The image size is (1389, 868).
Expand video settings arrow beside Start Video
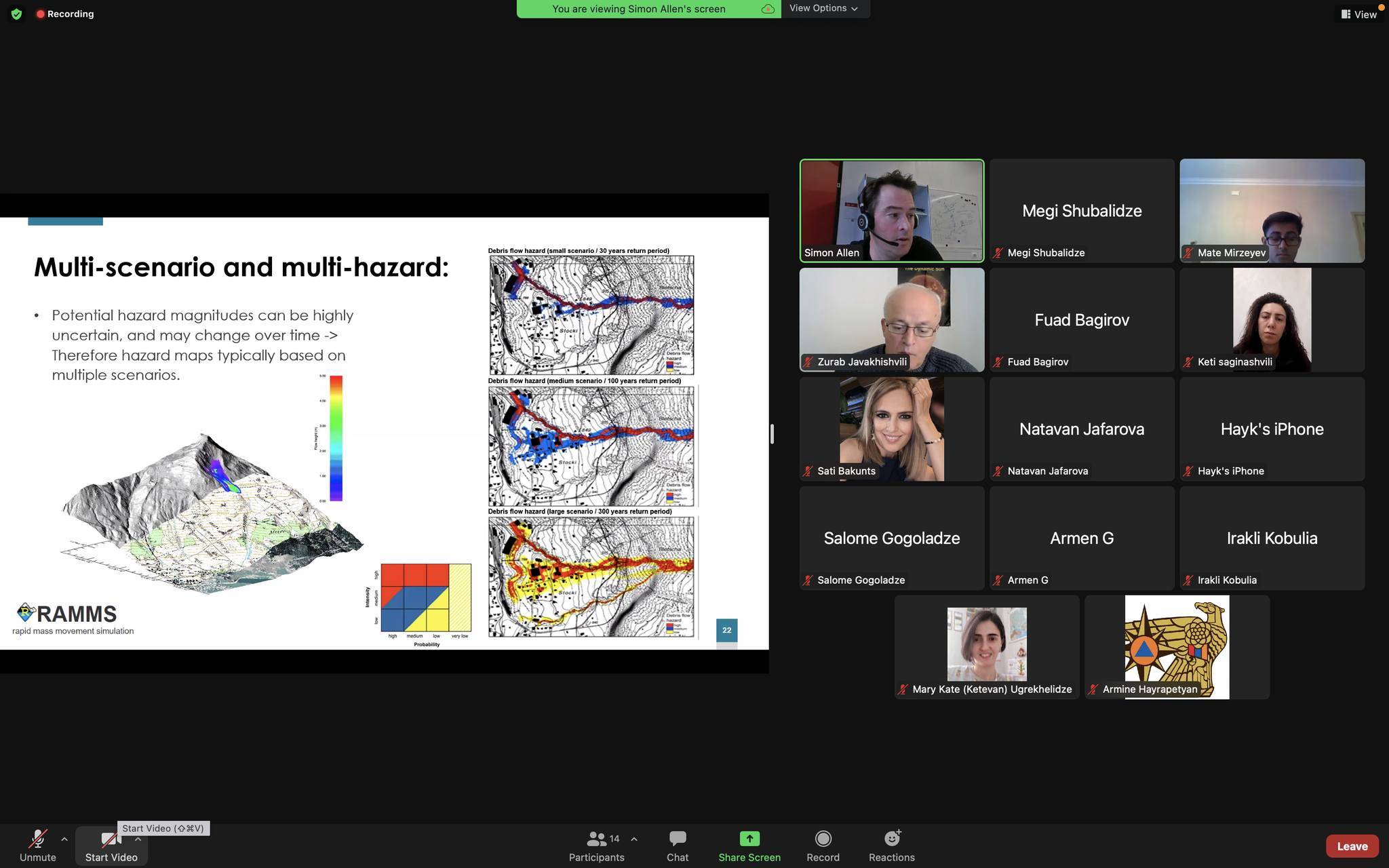(x=138, y=839)
